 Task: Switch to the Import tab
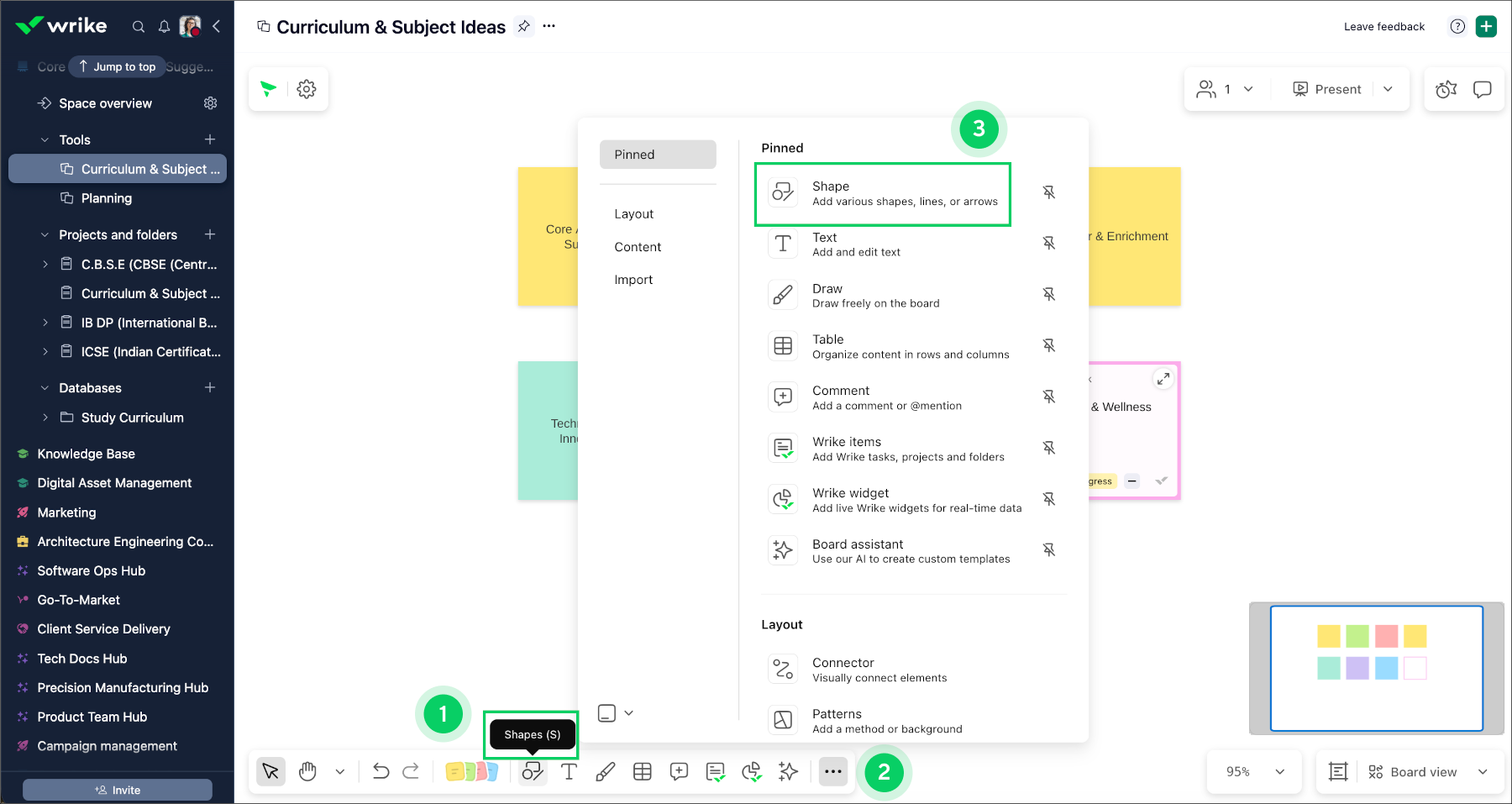tap(633, 280)
